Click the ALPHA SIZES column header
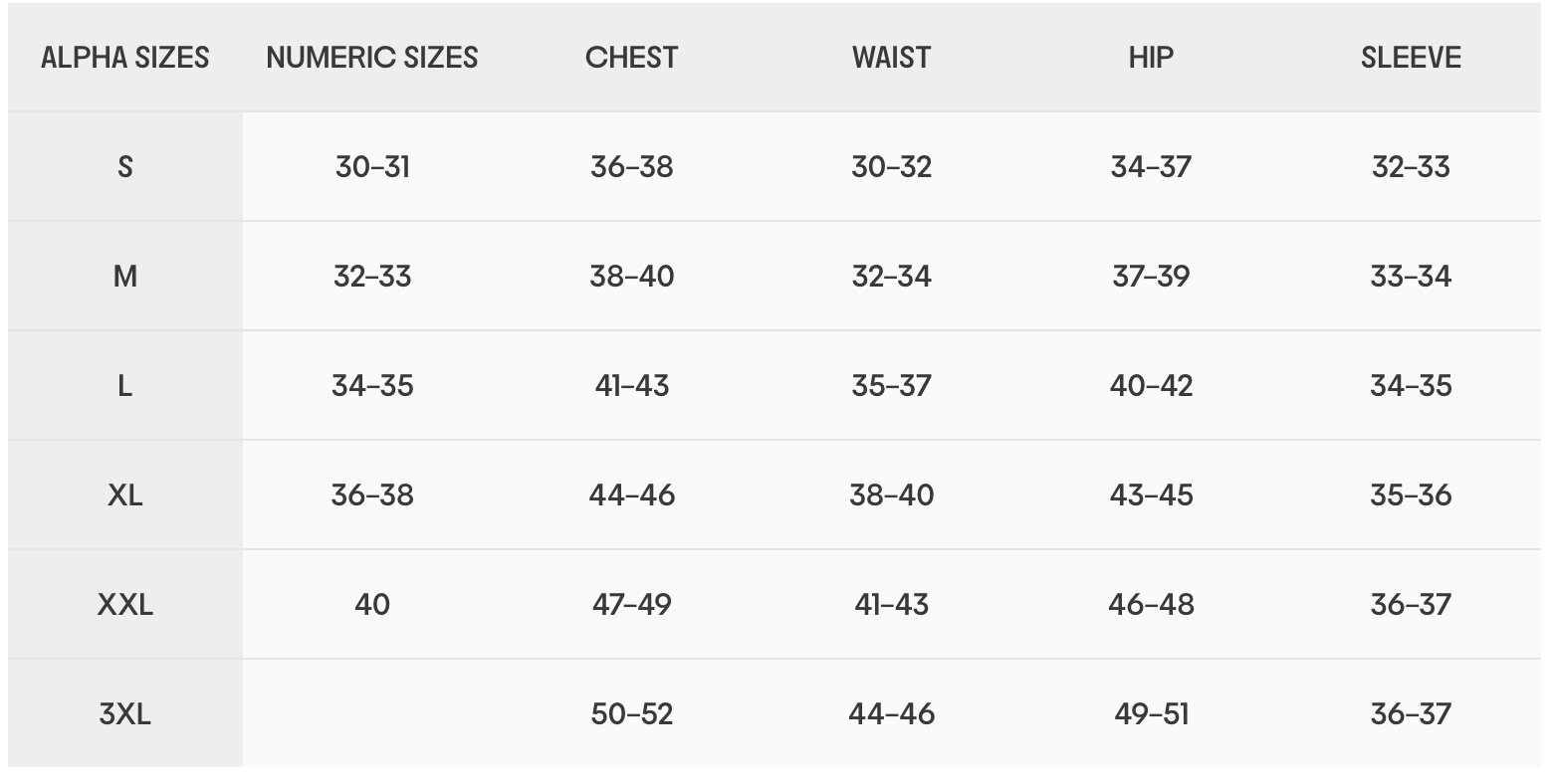The width and height of the screenshot is (1551, 784). pos(125,58)
